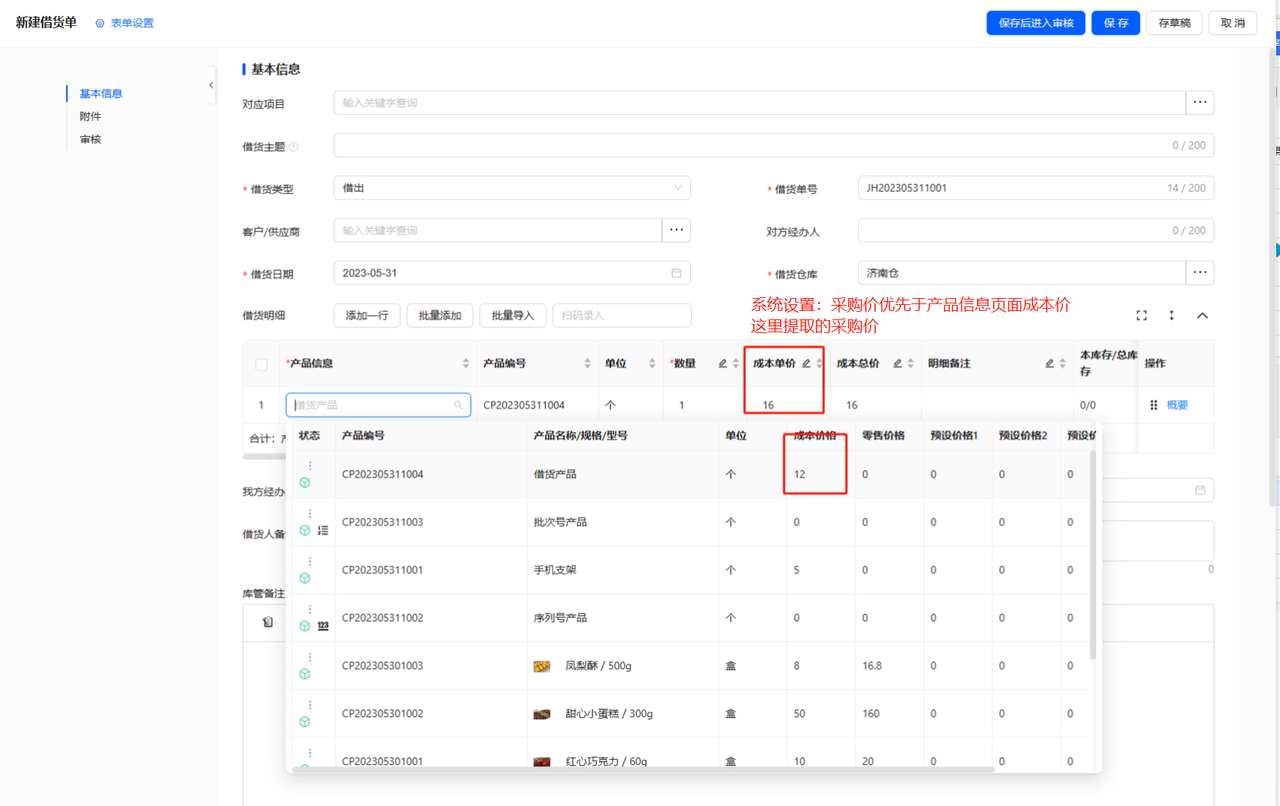Click 凤梨酥 product thumbnail
Viewport: 1280px width, 806px height.
[x=542, y=666]
